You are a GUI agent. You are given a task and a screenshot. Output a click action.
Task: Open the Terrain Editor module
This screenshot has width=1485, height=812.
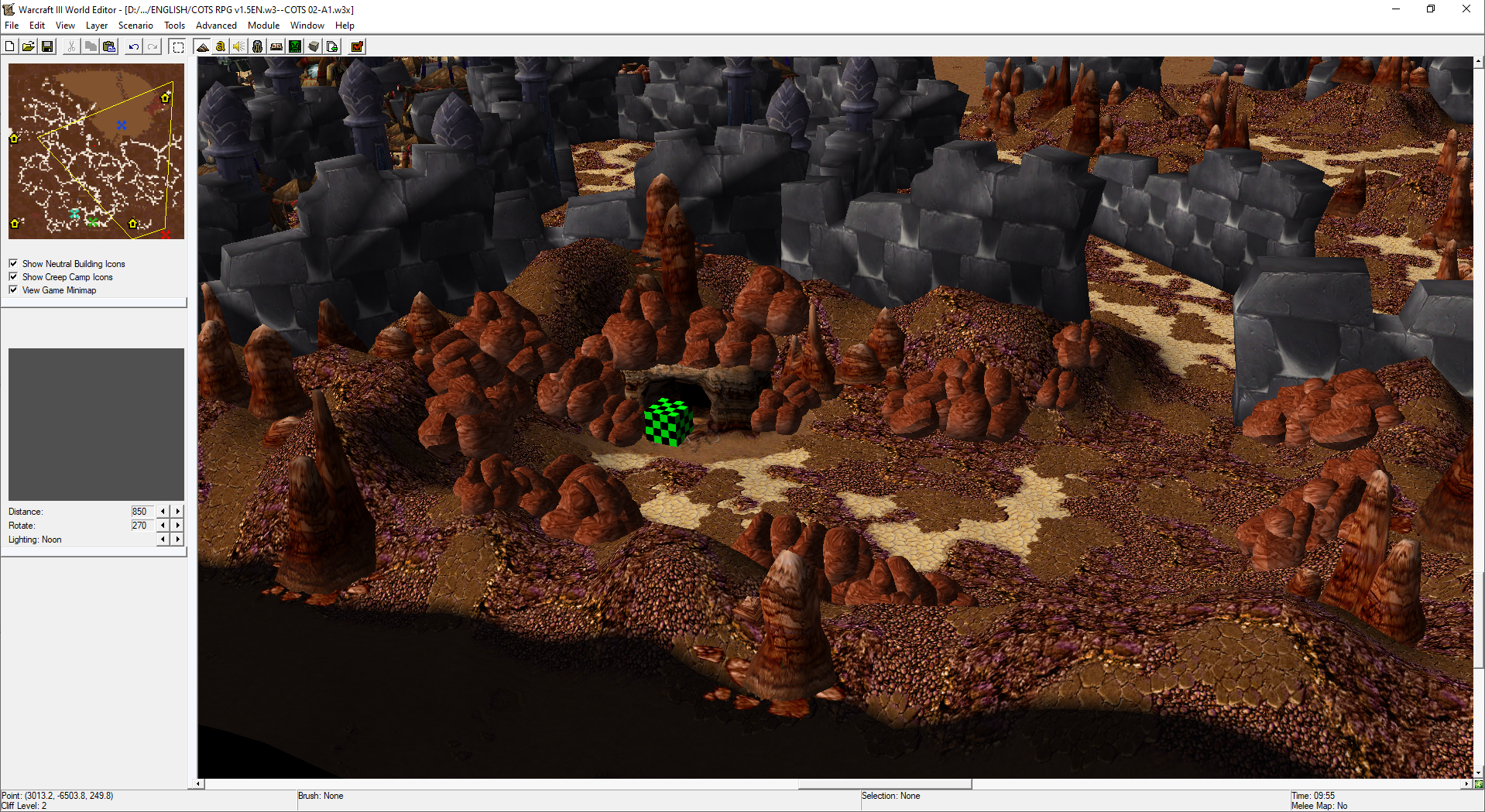click(x=202, y=46)
